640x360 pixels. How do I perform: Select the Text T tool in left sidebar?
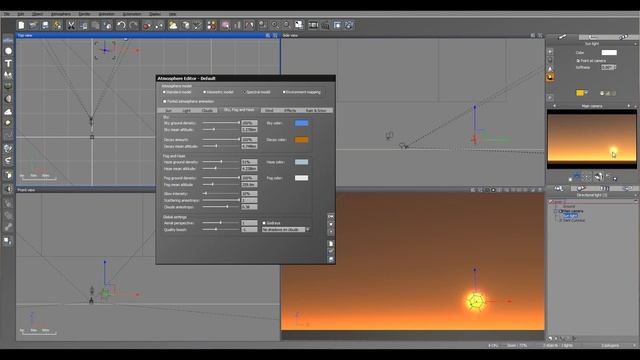tap(8, 63)
